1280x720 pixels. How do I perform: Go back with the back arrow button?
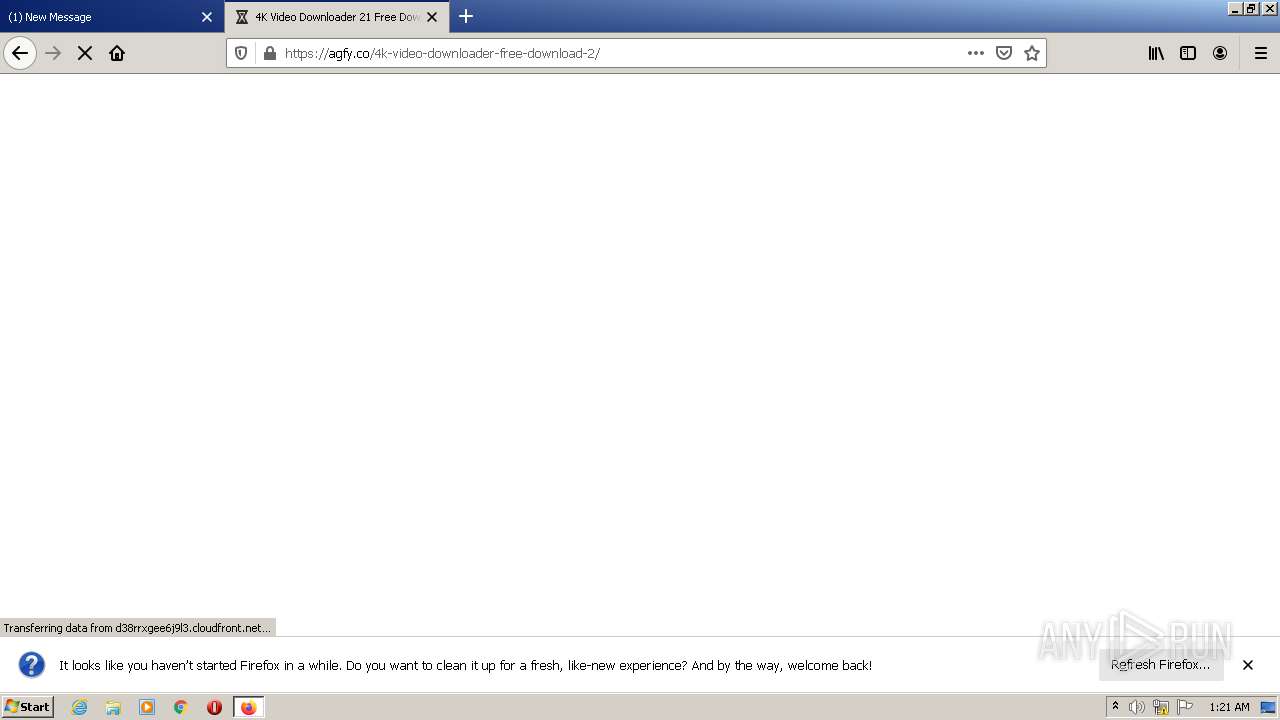20,53
